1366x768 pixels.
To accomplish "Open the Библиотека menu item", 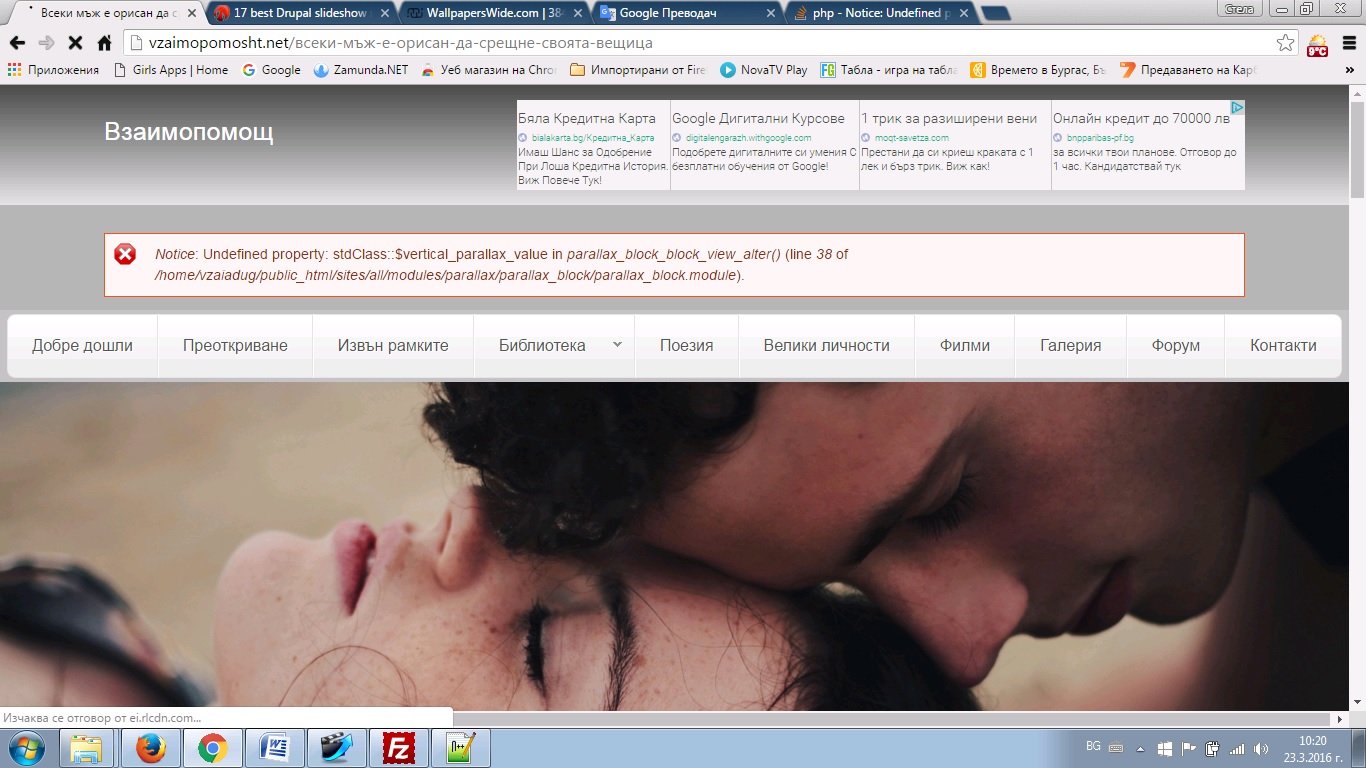I will pos(542,345).
